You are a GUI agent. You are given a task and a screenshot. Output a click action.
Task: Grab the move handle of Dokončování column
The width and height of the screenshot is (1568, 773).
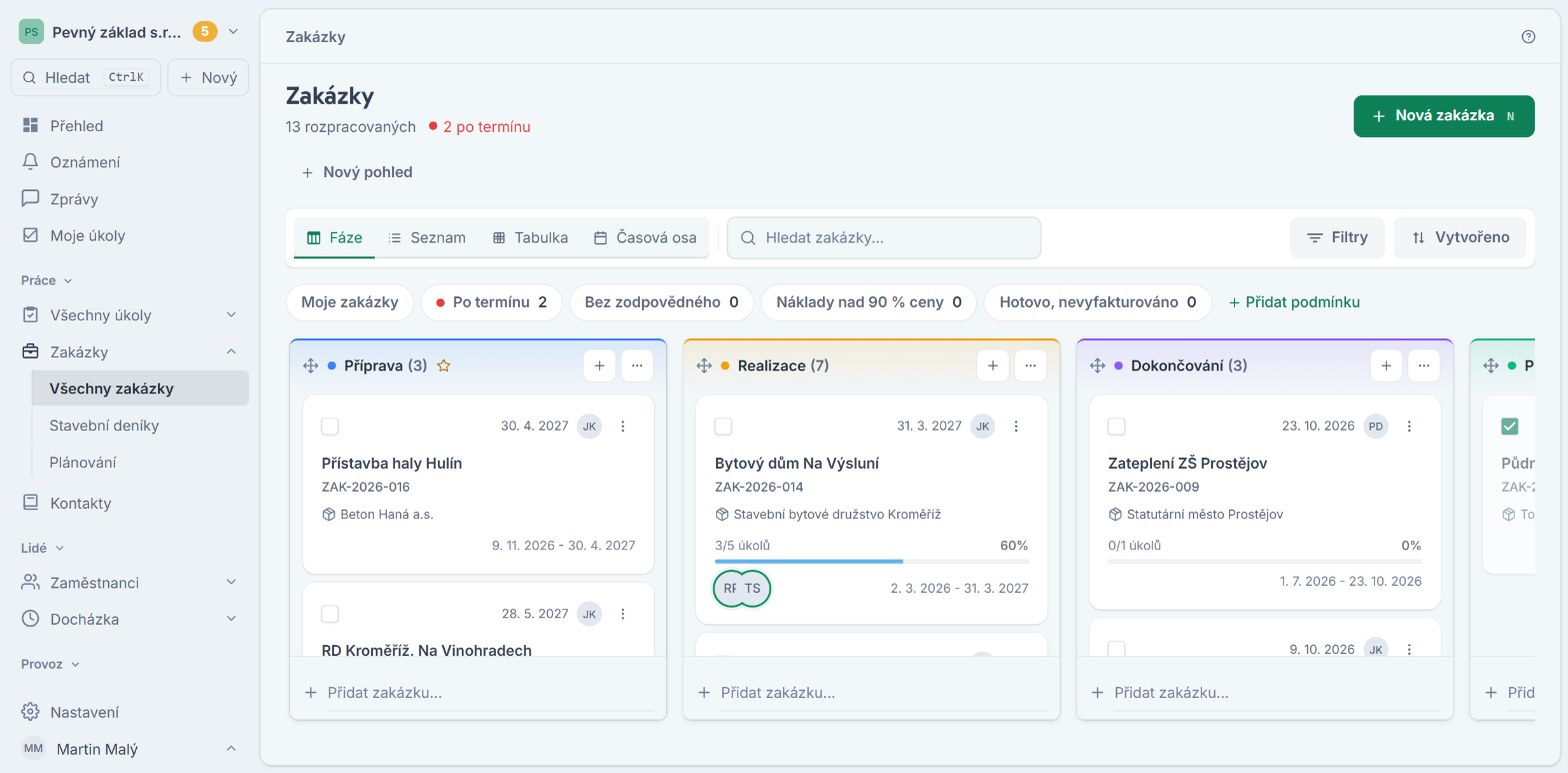(1097, 366)
